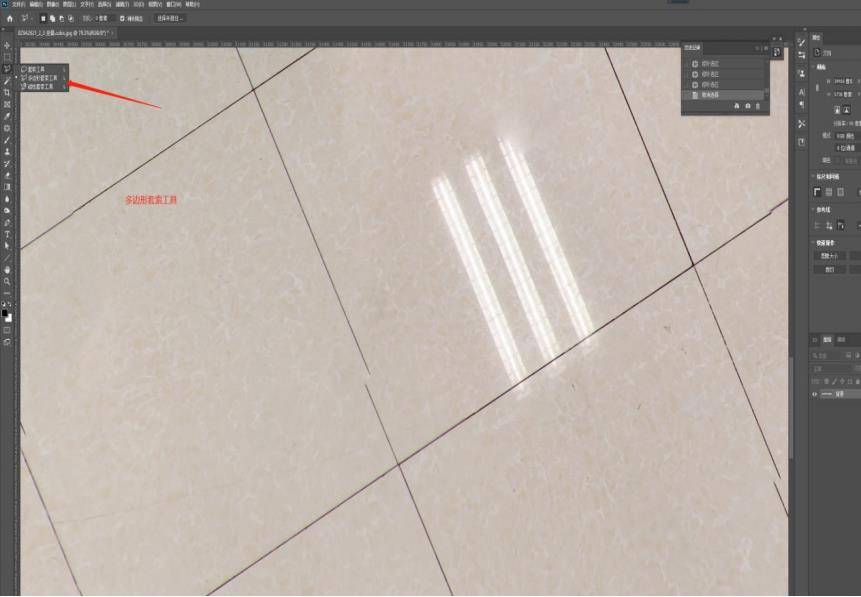Select the Move tool
This screenshot has width=861, height=597.
pyautogui.click(x=7, y=46)
